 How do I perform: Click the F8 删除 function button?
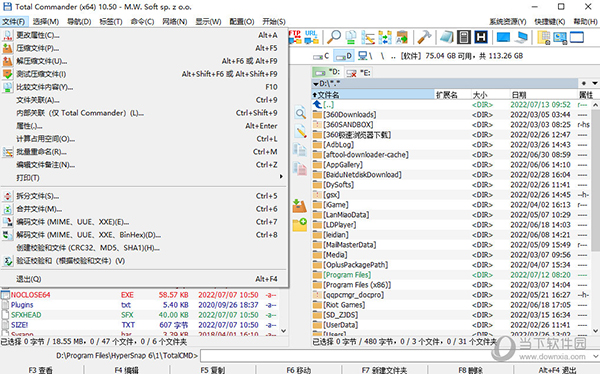pos(470,370)
